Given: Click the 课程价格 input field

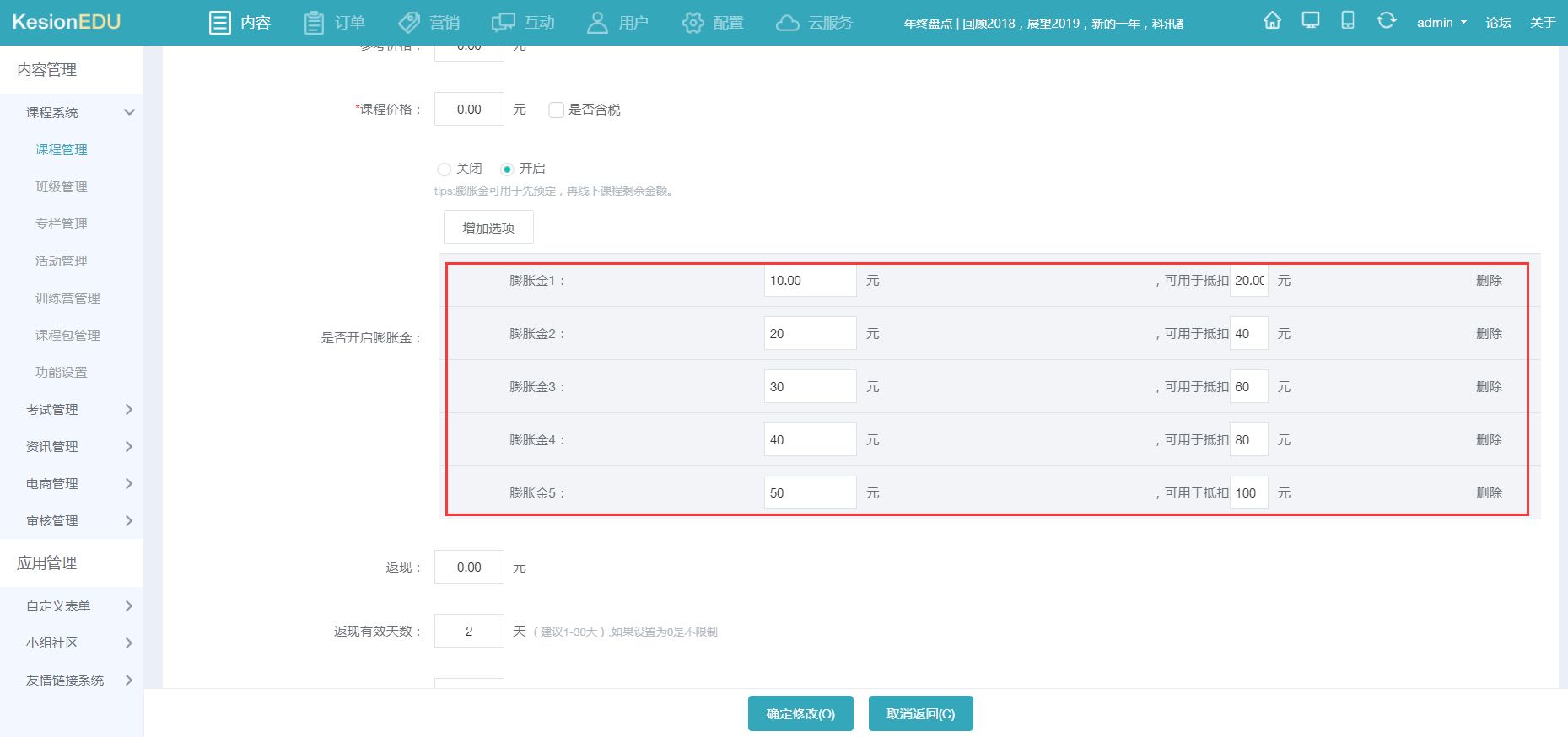Looking at the screenshot, I should [x=469, y=109].
